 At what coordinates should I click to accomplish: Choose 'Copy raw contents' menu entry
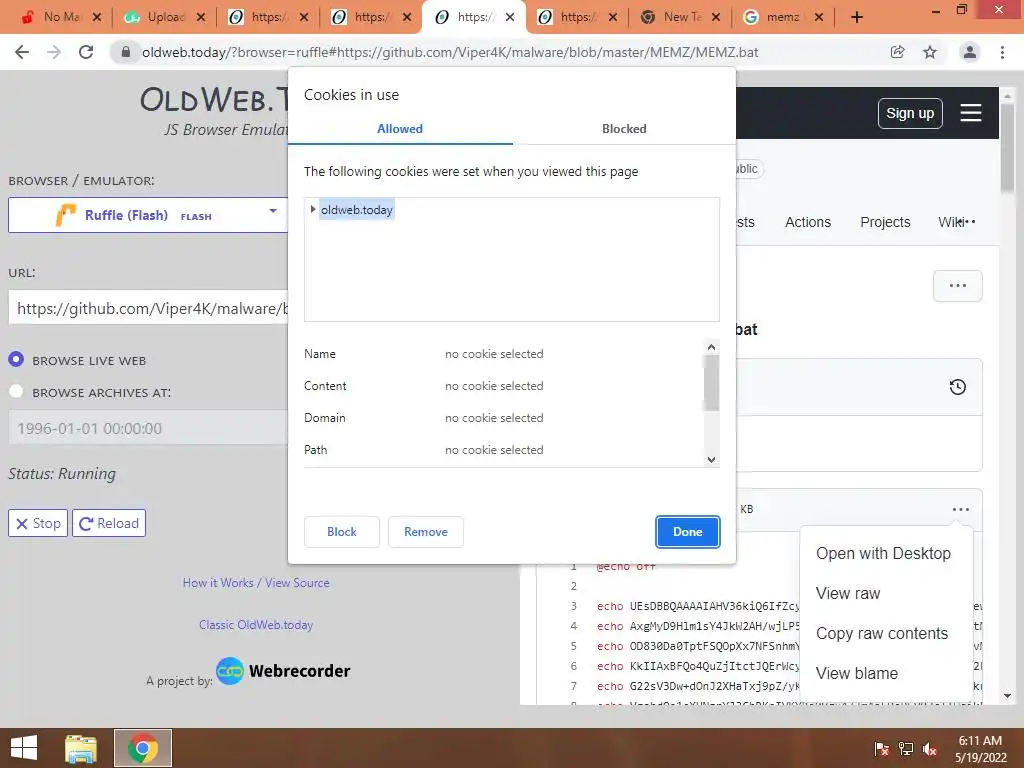(x=882, y=633)
